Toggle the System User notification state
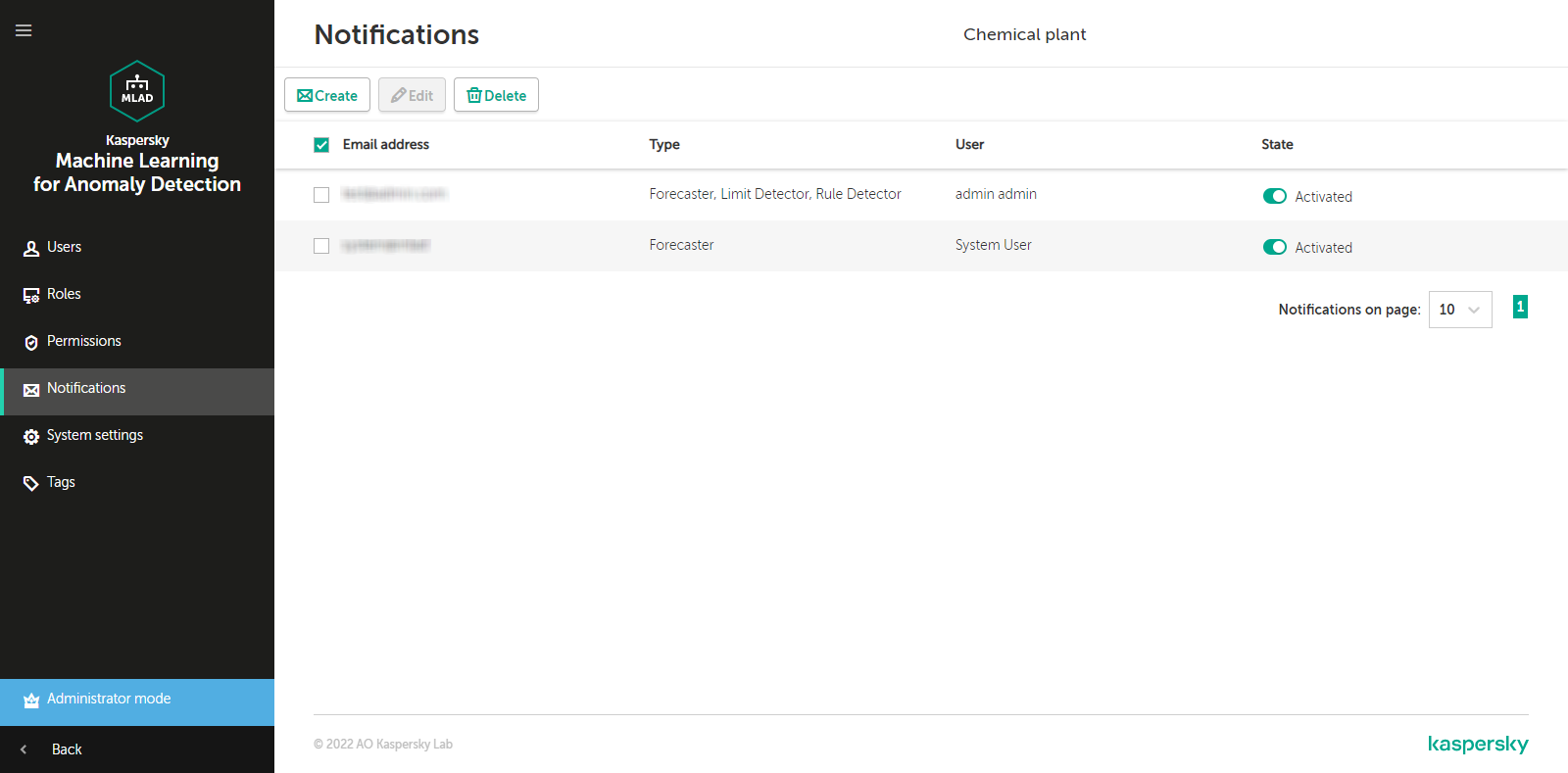 [1274, 247]
